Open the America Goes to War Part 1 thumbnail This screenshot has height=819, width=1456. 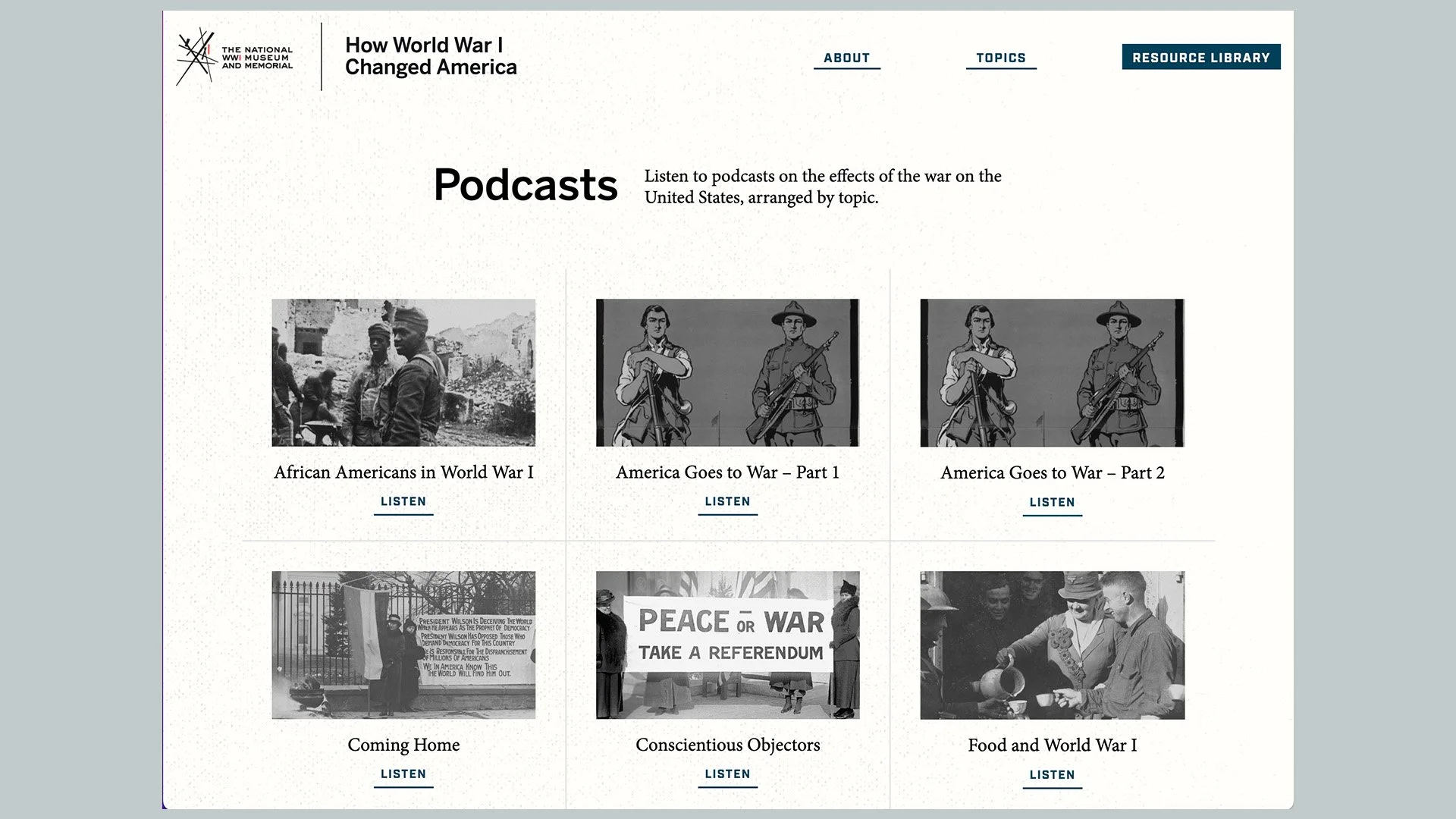(x=727, y=372)
